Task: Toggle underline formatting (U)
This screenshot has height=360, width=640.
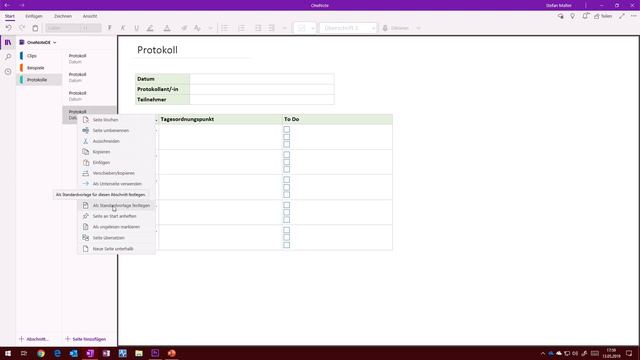Action: click(x=137, y=28)
